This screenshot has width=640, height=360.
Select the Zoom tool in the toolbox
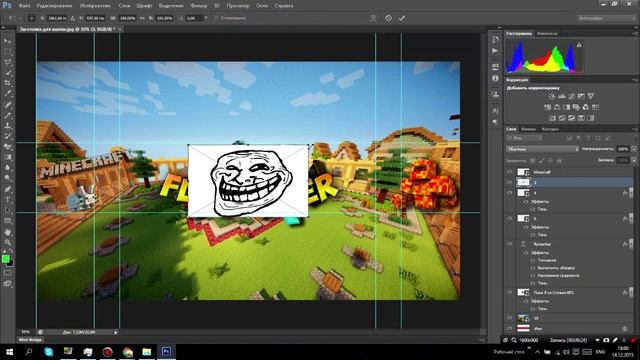click(x=8, y=242)
